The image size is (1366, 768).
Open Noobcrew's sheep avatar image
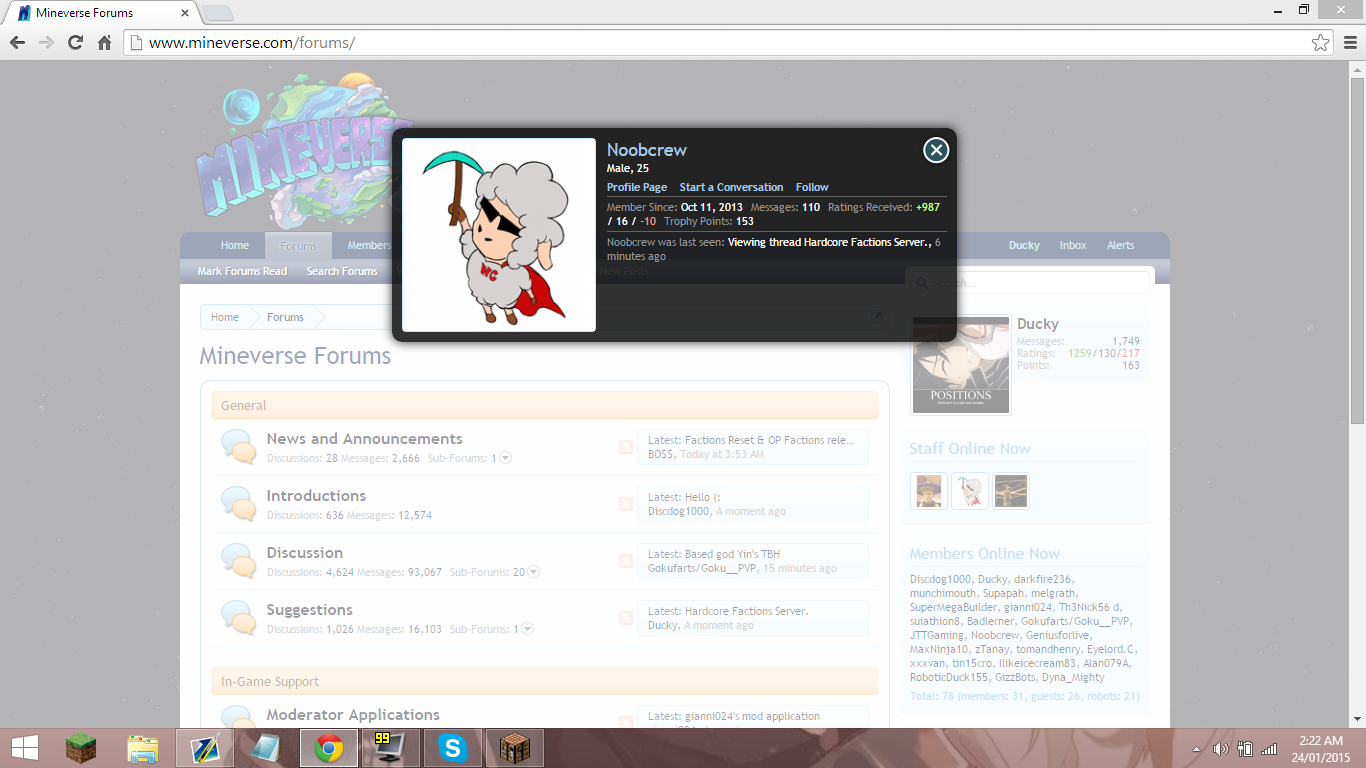coord(499,235)
